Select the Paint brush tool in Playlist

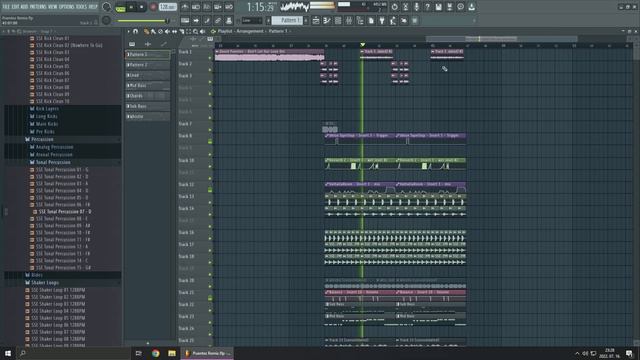click(x=153, y=31)
